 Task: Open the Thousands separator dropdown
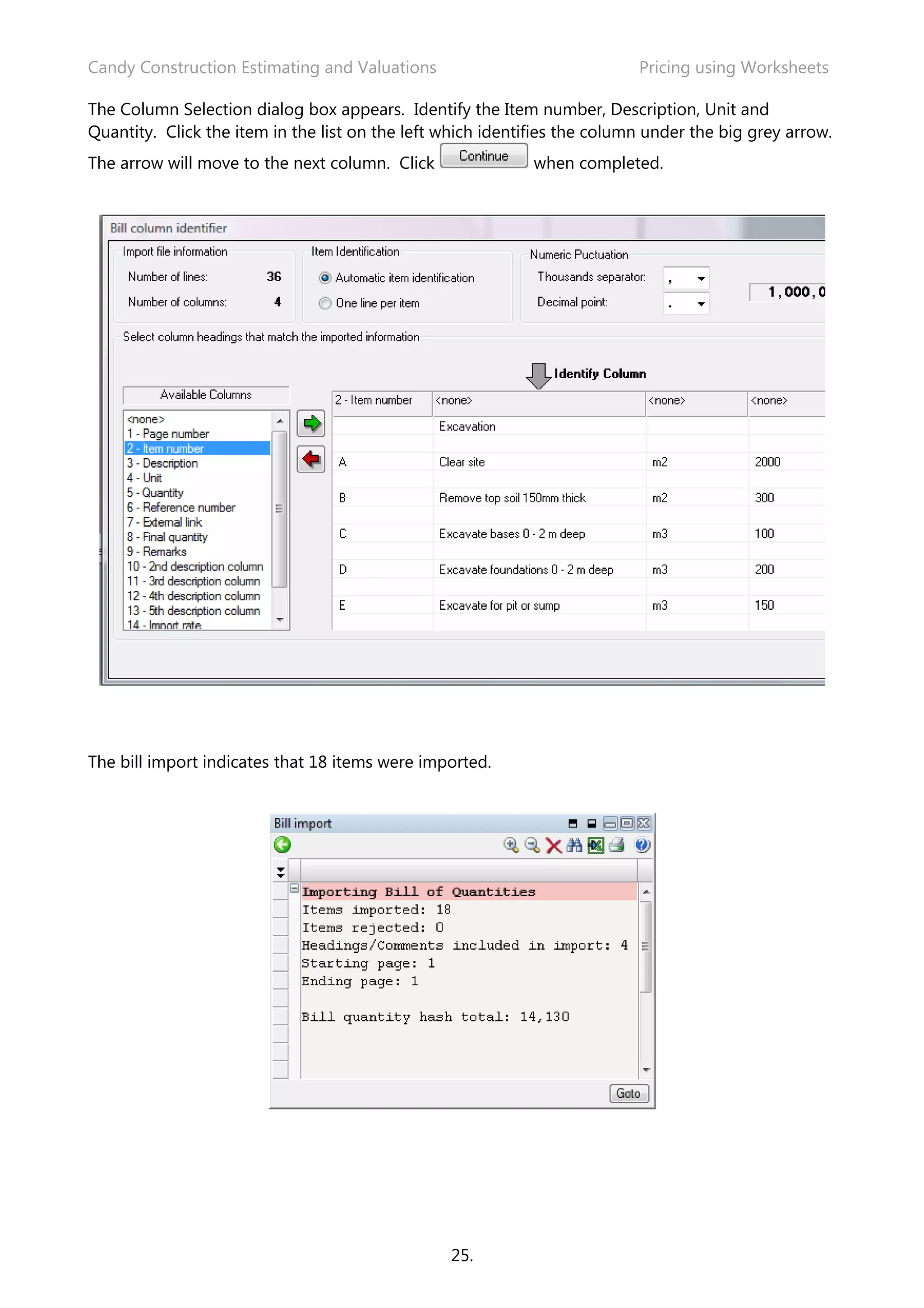tap(701, 278)
